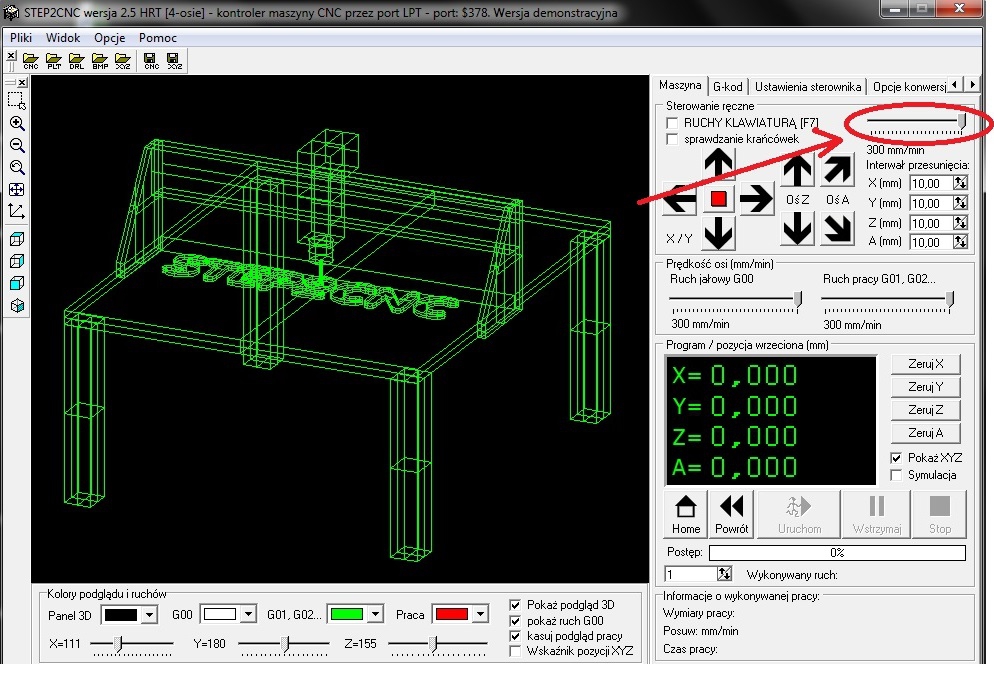The height and width of the screenshot is (682, 994).
Task: Click Zeruj A button
Action: (926, 433)
